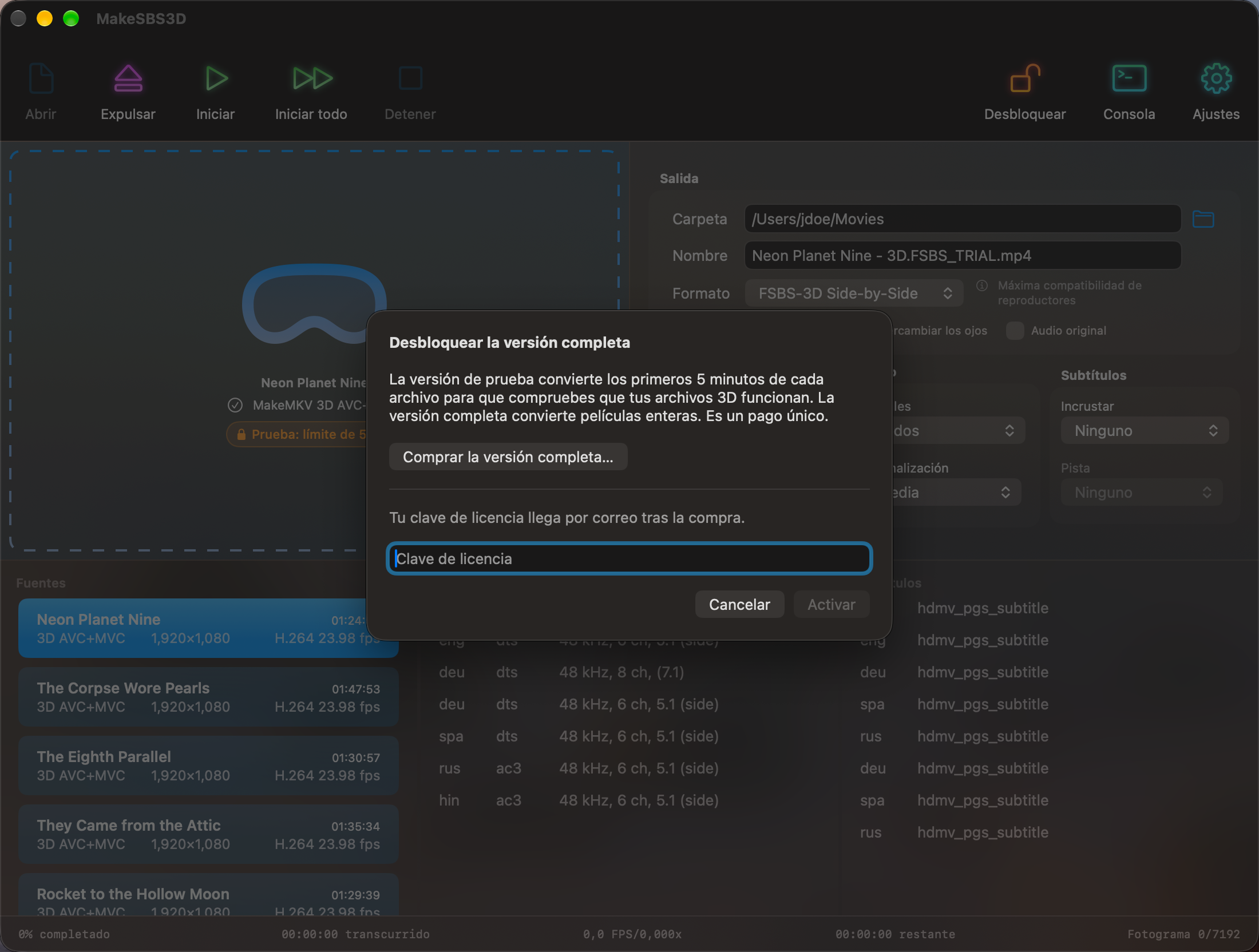Click the Activar button
The height and width of the screenshot is (952, 1259).
832,605
